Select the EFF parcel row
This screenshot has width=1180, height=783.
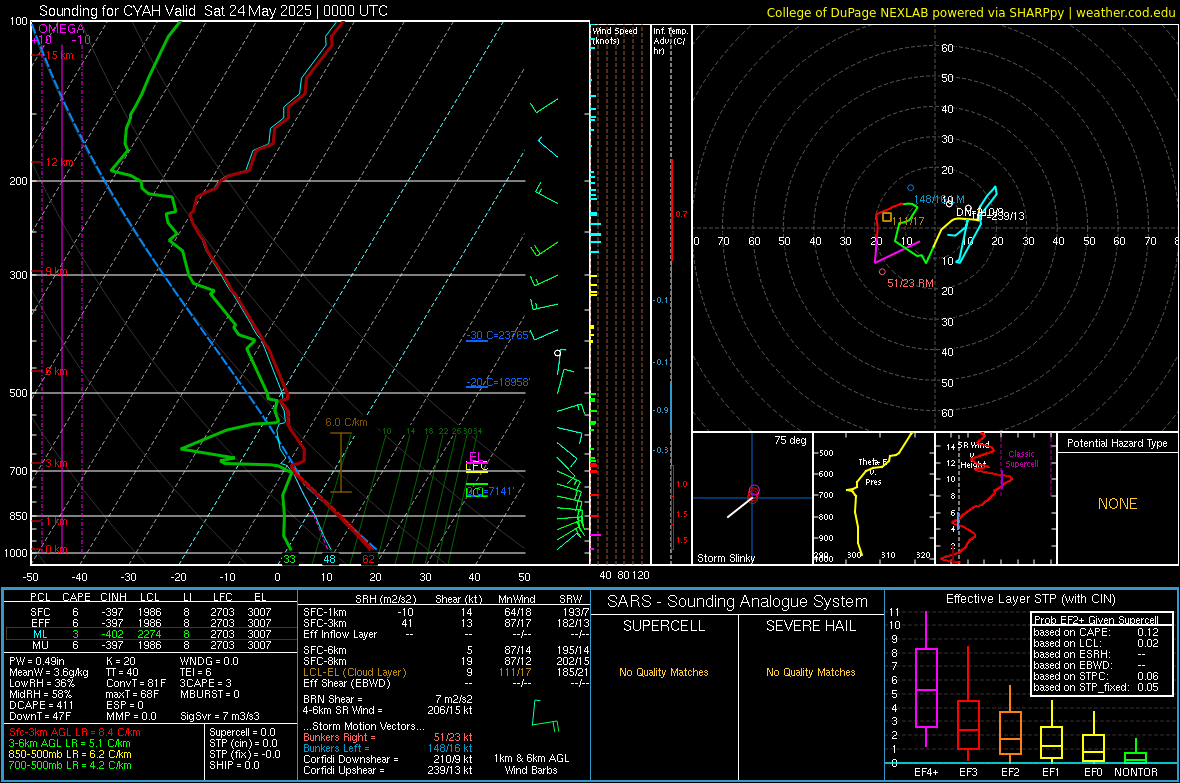click(x=149, y=623)
